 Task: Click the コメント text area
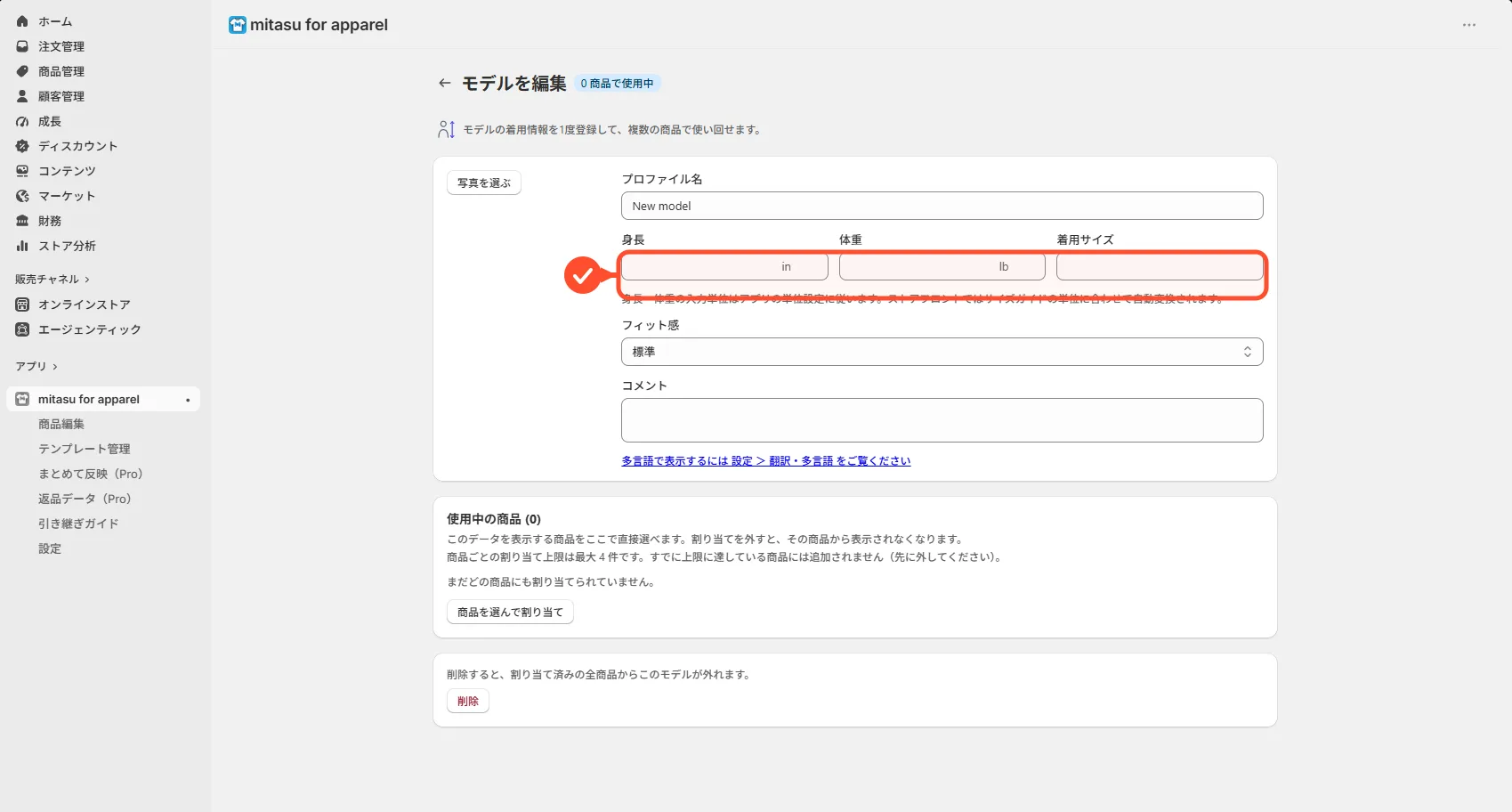[x=942, y=420]
